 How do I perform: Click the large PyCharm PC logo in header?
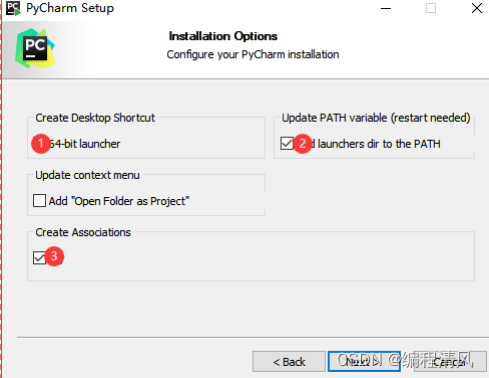point(35,48)
